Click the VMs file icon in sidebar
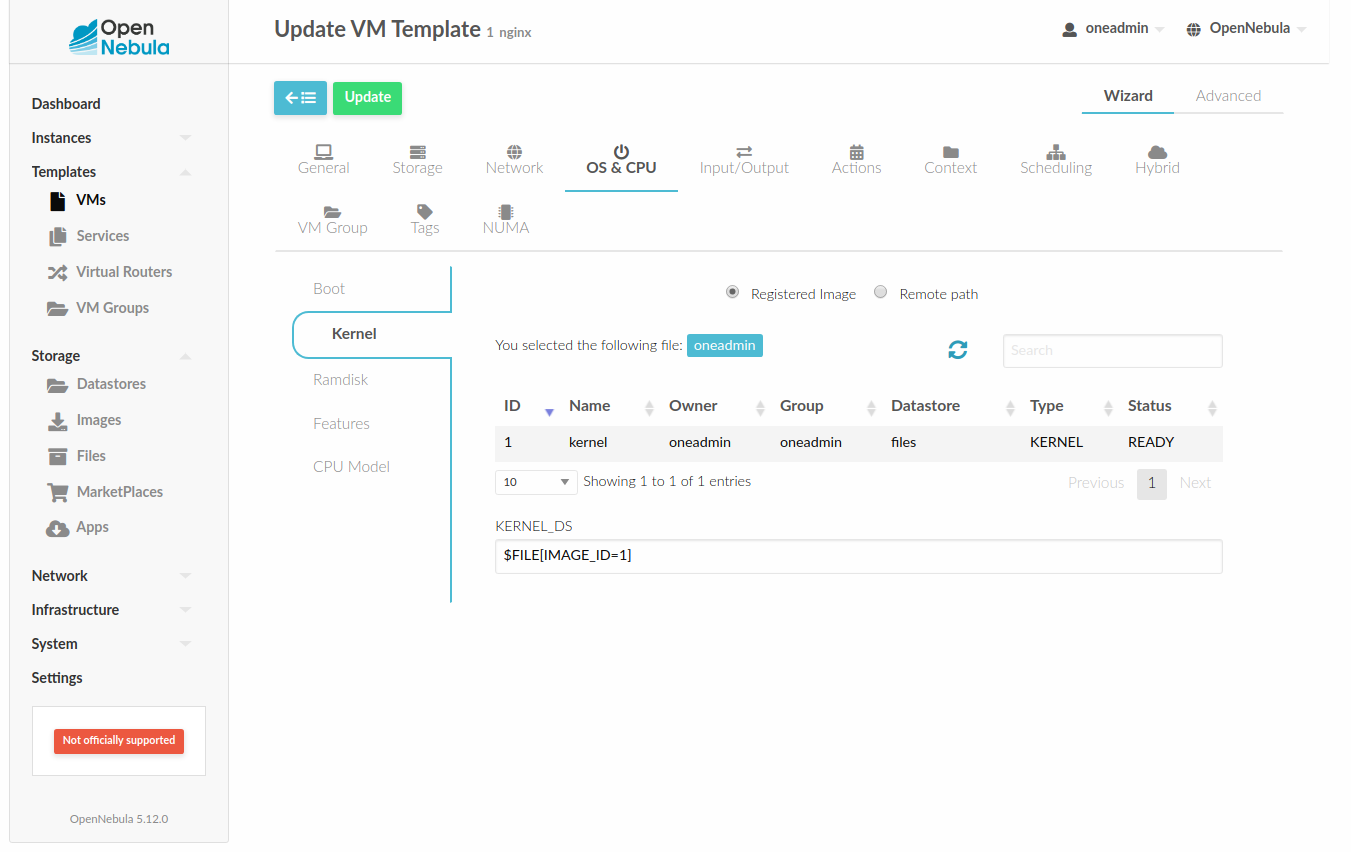The image size is (1351, 852). pyautogui.click(x=57, y=200)
